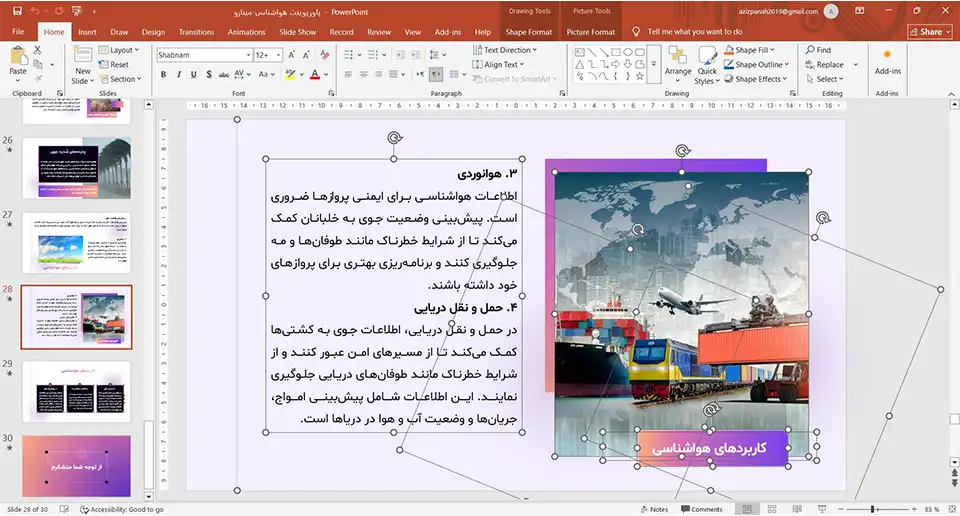Click the yellow text highlight color swatch
Image resolution: width=960 pixels, height=516 pixels.
[x=290, y=74]
